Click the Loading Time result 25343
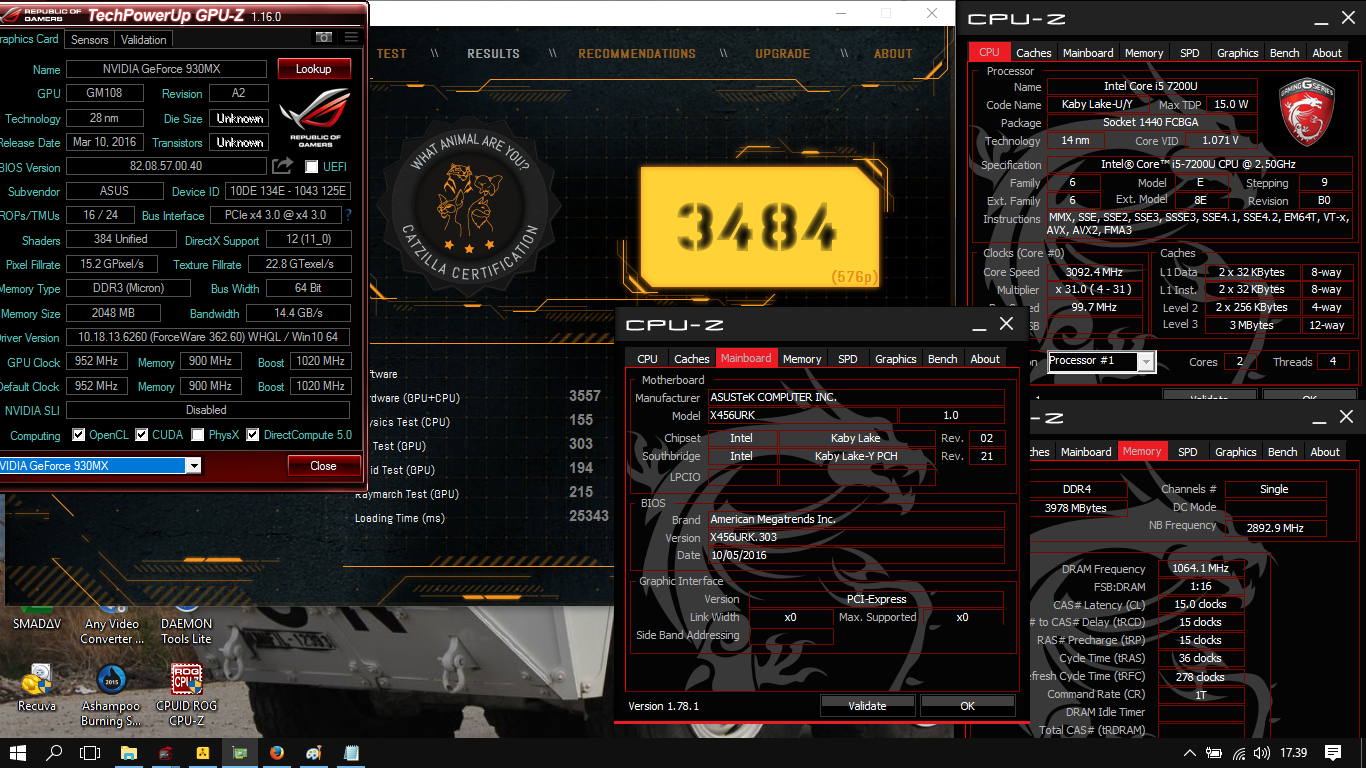This screenshot has width=1366, height=768. 588,518
